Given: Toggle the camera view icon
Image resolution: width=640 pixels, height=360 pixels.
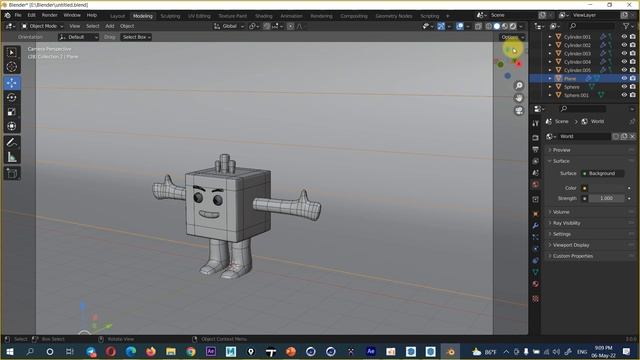Looking at the screenshot, I should click(519, 111).
